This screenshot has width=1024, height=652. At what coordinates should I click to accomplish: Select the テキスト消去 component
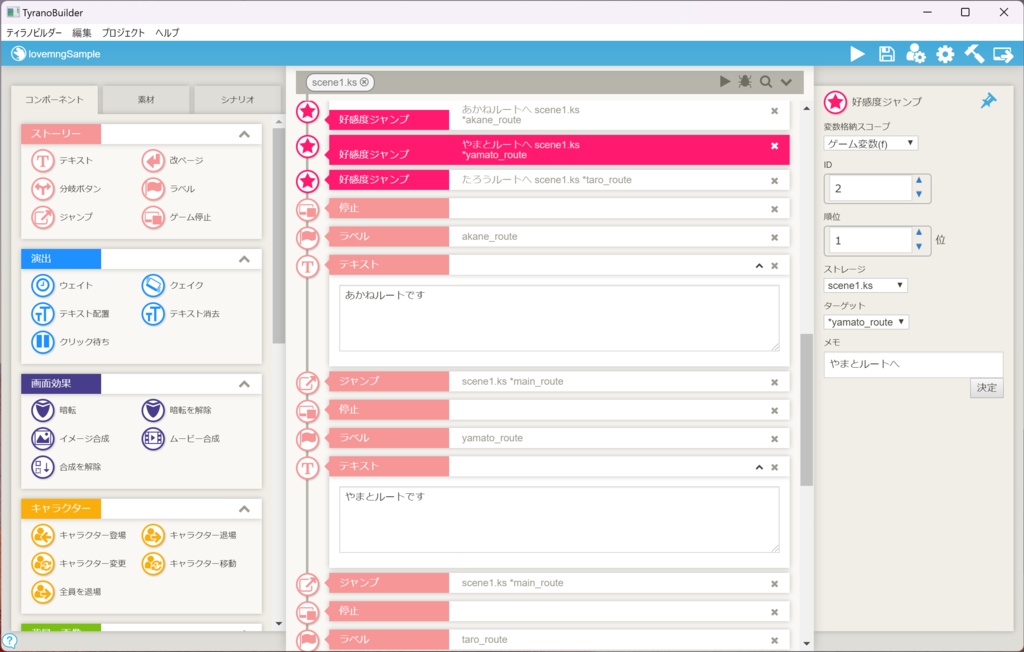[x=181, y=314]
